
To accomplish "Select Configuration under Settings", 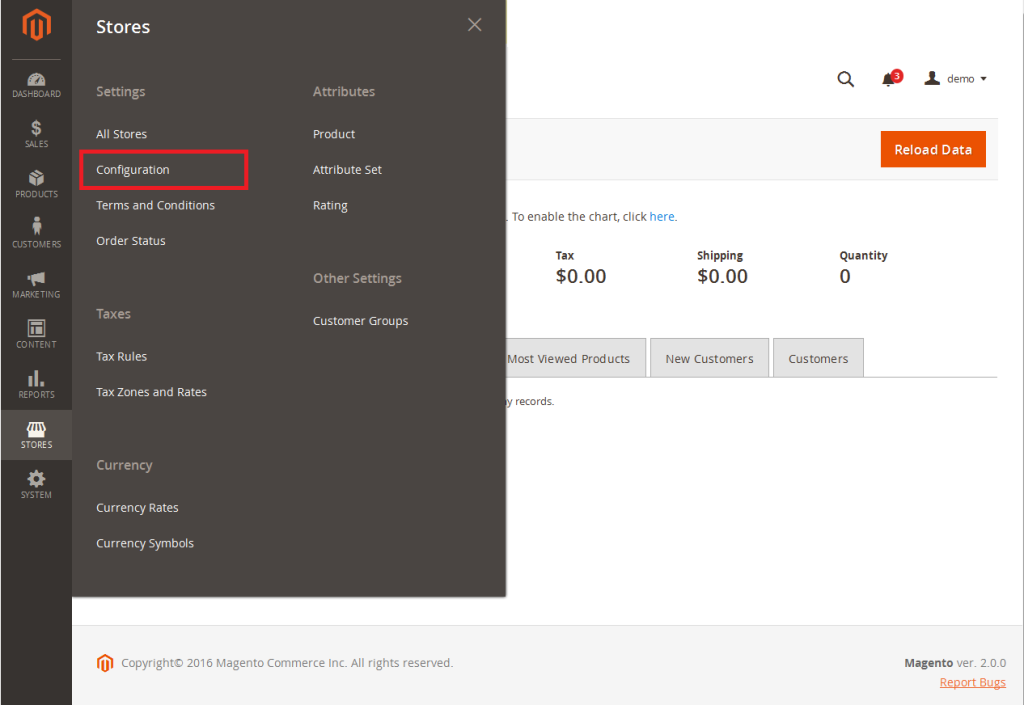I will pos(133,170).
